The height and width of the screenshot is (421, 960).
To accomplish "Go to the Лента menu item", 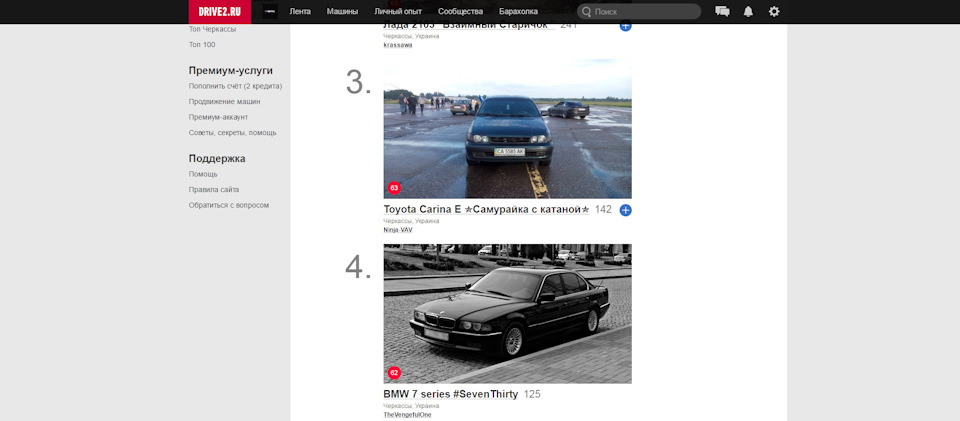I will (x=300, y=12).
